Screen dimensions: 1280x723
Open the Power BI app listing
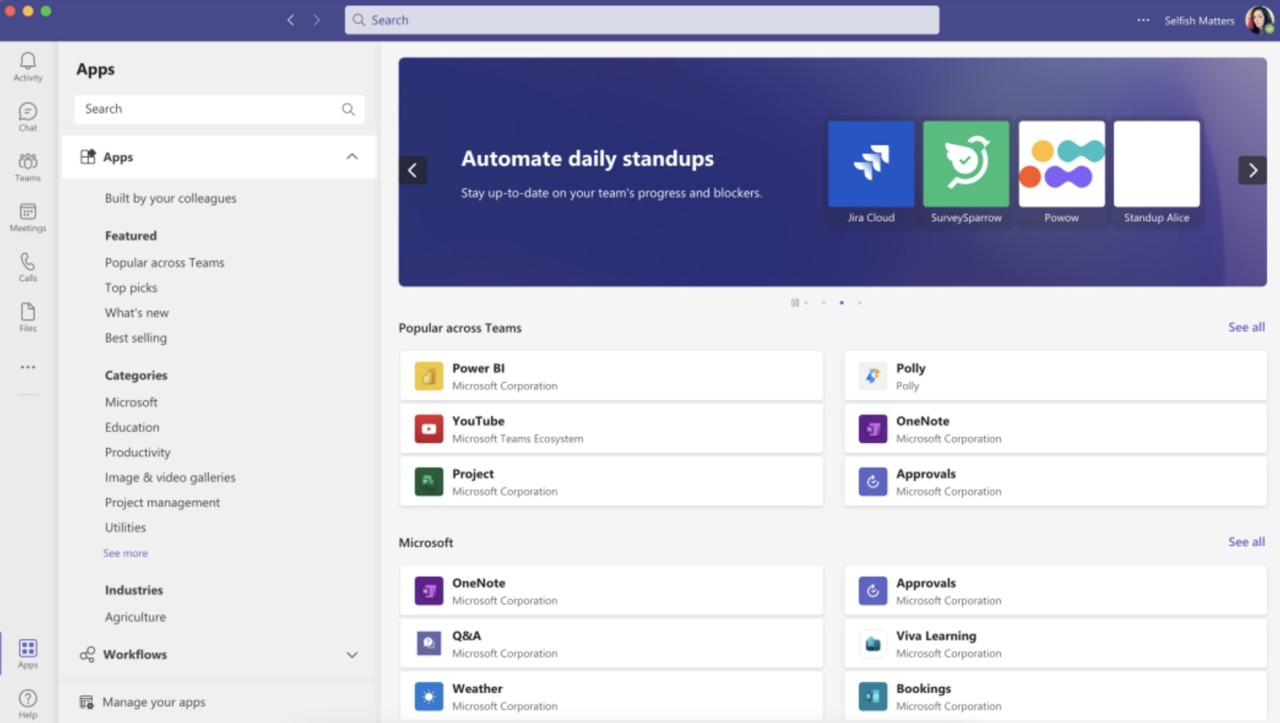pos(611,377)
